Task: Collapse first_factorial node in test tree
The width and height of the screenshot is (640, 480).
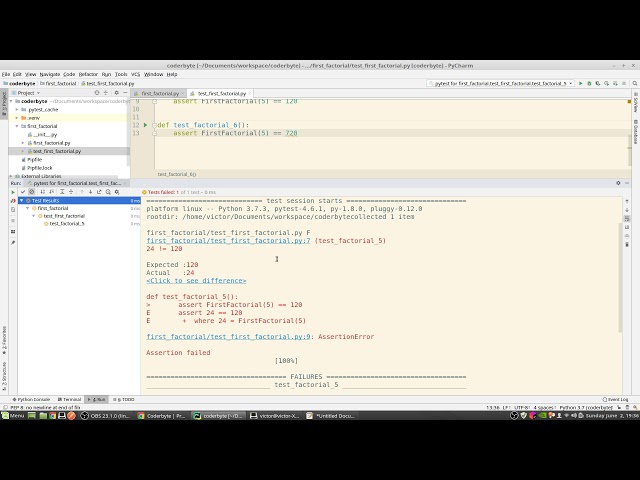Action: pos(28,208)
